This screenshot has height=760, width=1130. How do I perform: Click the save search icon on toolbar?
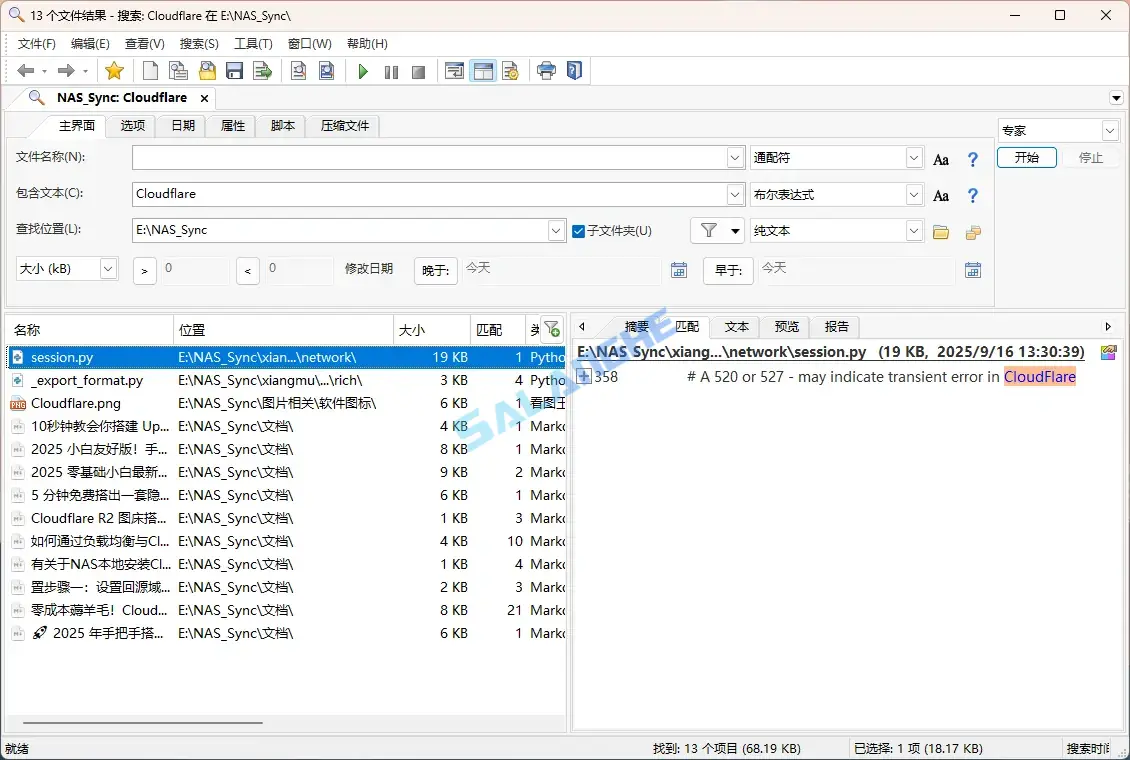tap(234, 70)
